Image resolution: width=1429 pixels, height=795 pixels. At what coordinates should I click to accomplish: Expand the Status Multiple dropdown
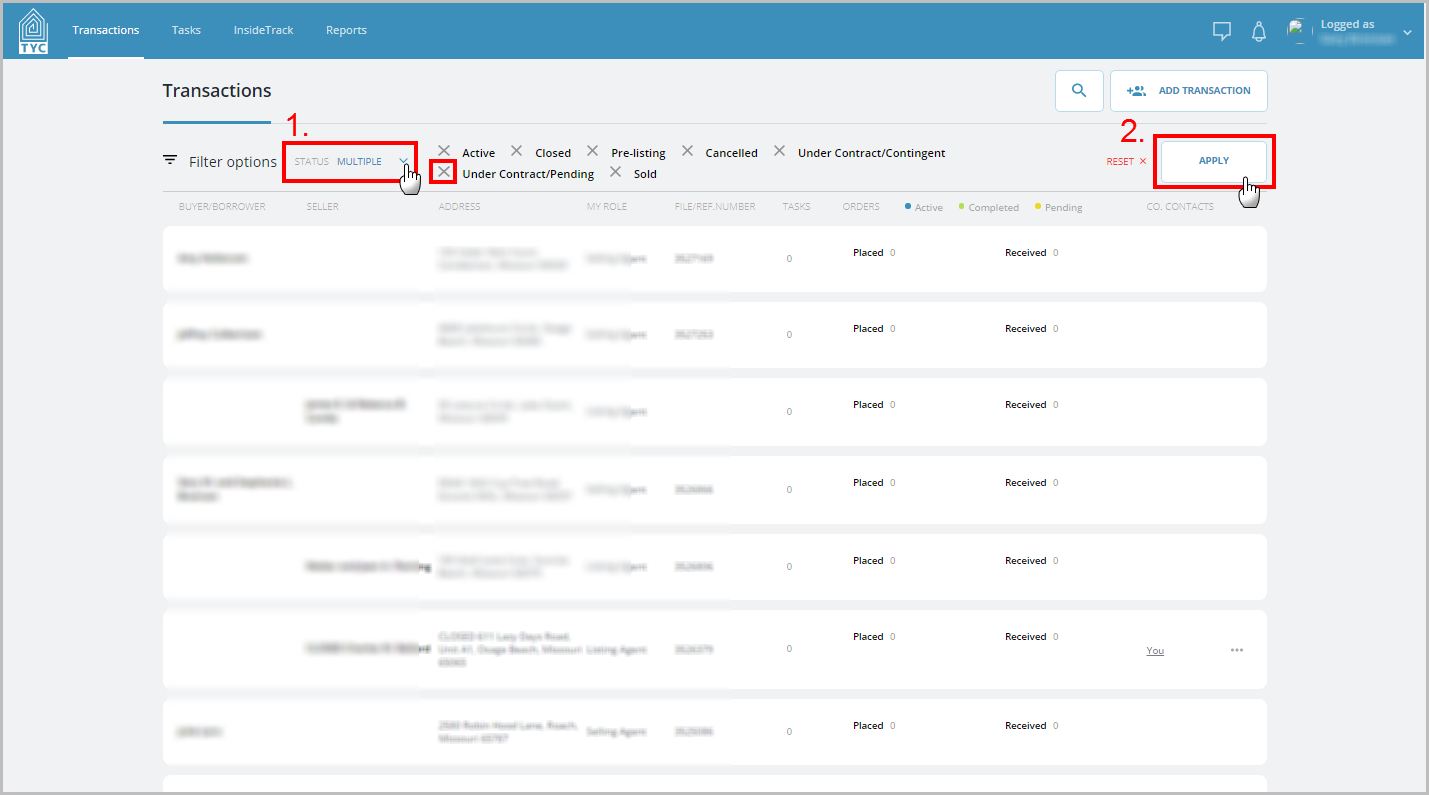pyautogui.click(x=350, y=161)
